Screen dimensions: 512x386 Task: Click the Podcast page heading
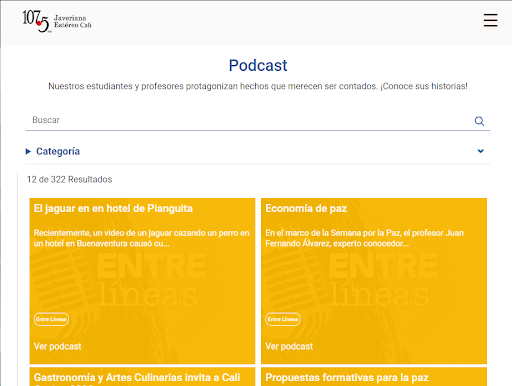pyautogui.click(x=258, y=65)
